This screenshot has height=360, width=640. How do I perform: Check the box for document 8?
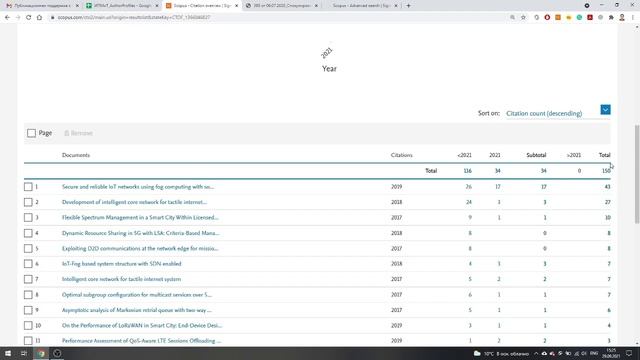(x=28, y=295)
